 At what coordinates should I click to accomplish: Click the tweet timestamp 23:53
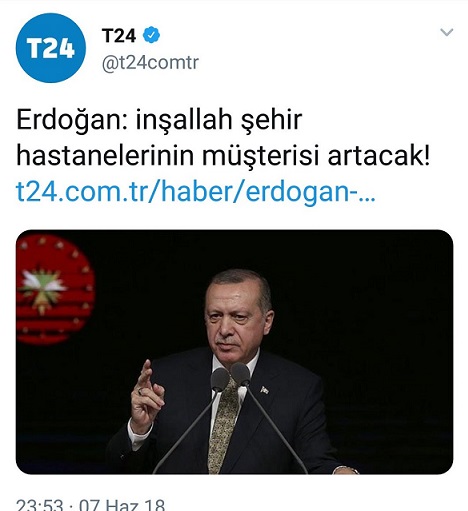(x=39, y=505)
